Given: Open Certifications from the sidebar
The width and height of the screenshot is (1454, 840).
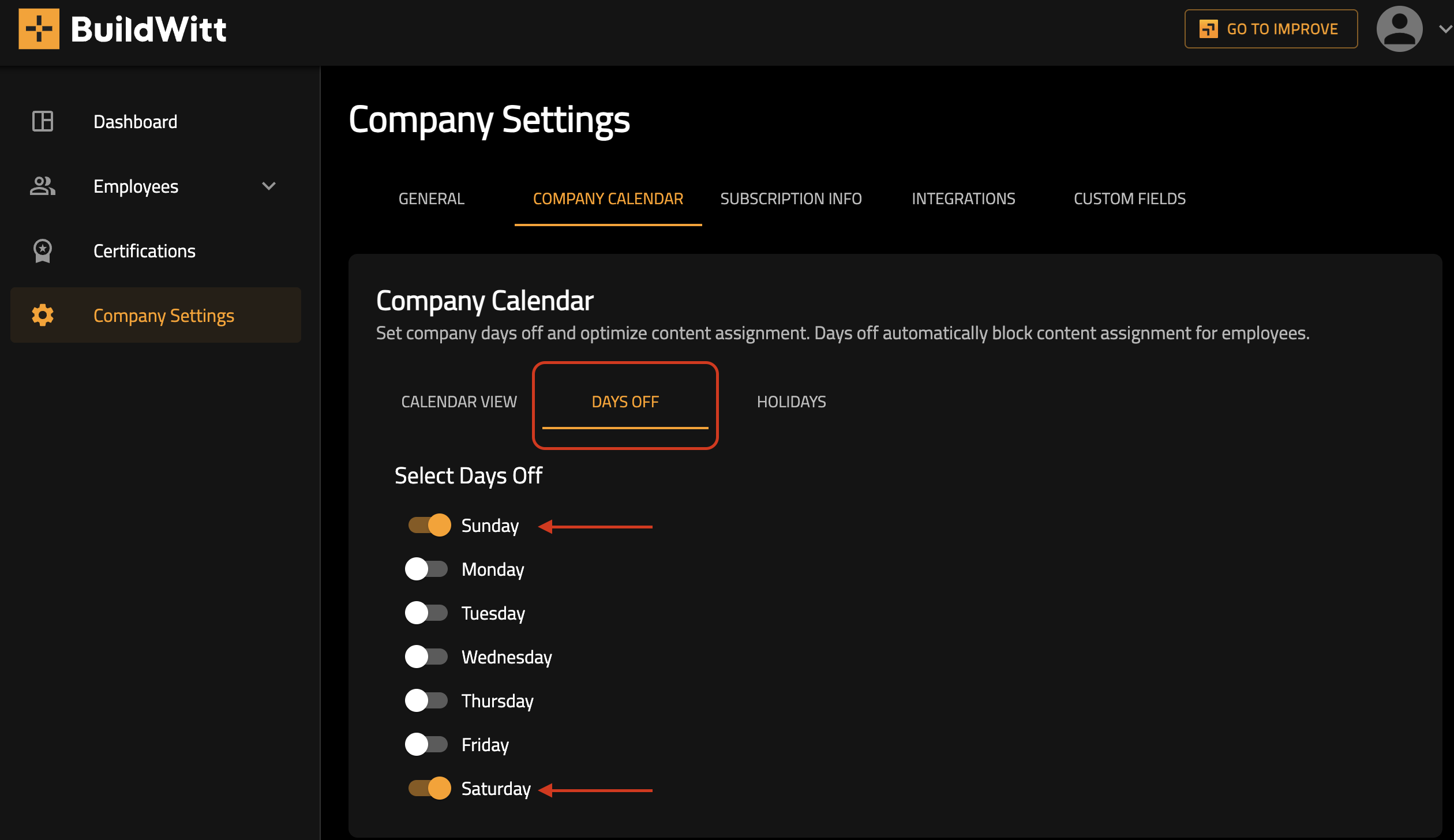Looking at the screenshot, I should 144,250.
